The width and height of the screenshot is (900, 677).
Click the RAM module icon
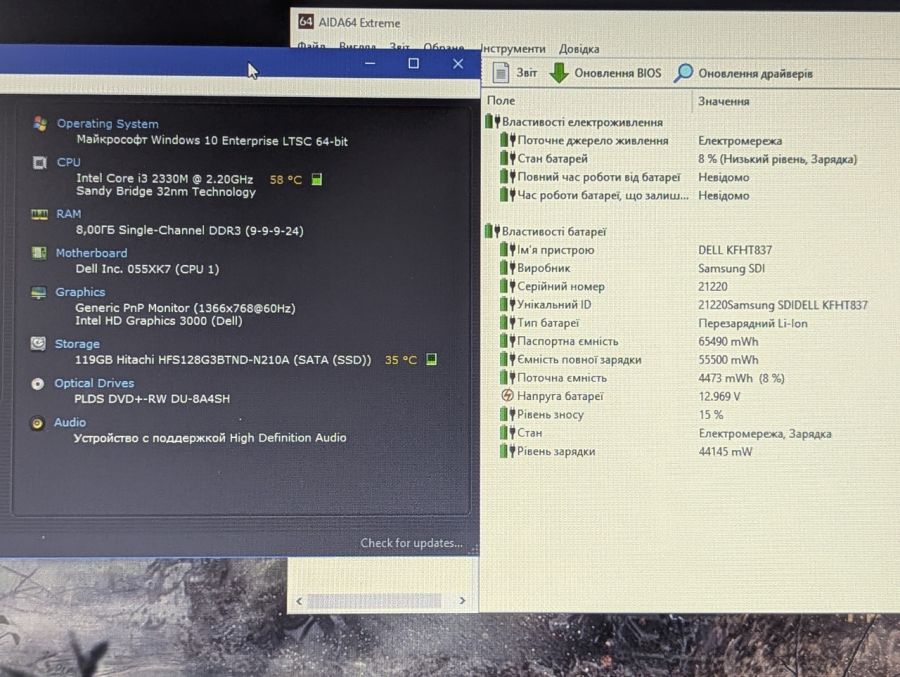[x=39, y=214]
